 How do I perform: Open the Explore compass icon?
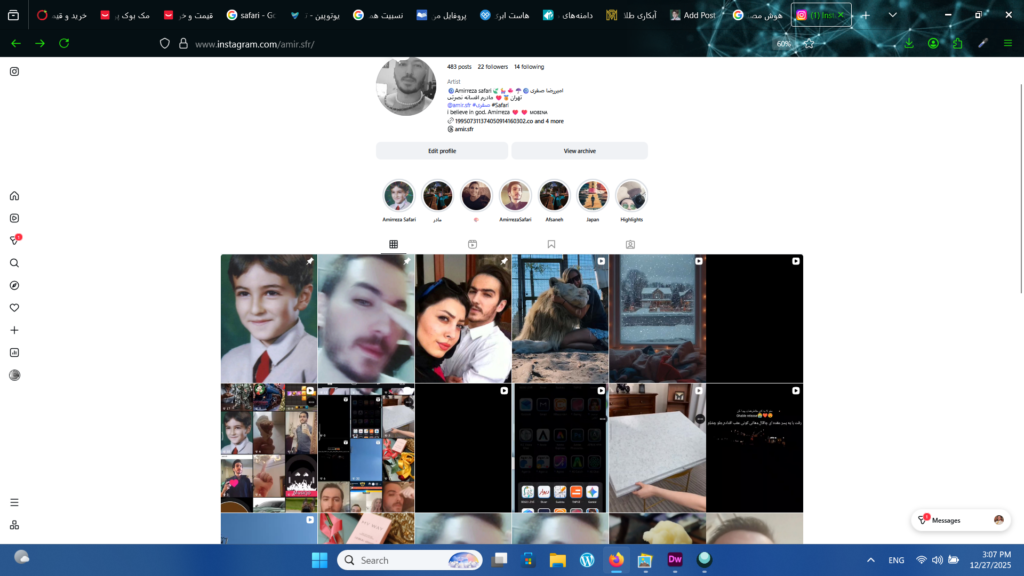click(14, 285)
